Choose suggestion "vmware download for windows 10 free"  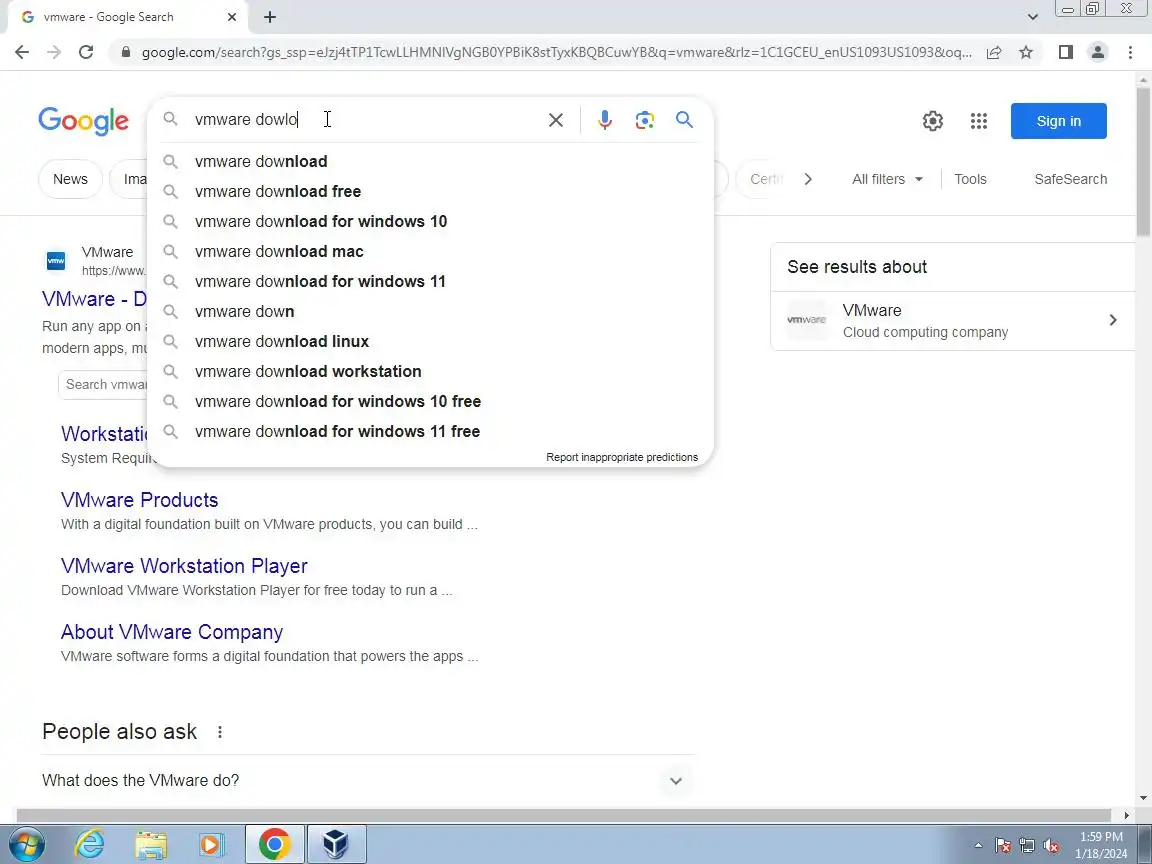[430, 402]
